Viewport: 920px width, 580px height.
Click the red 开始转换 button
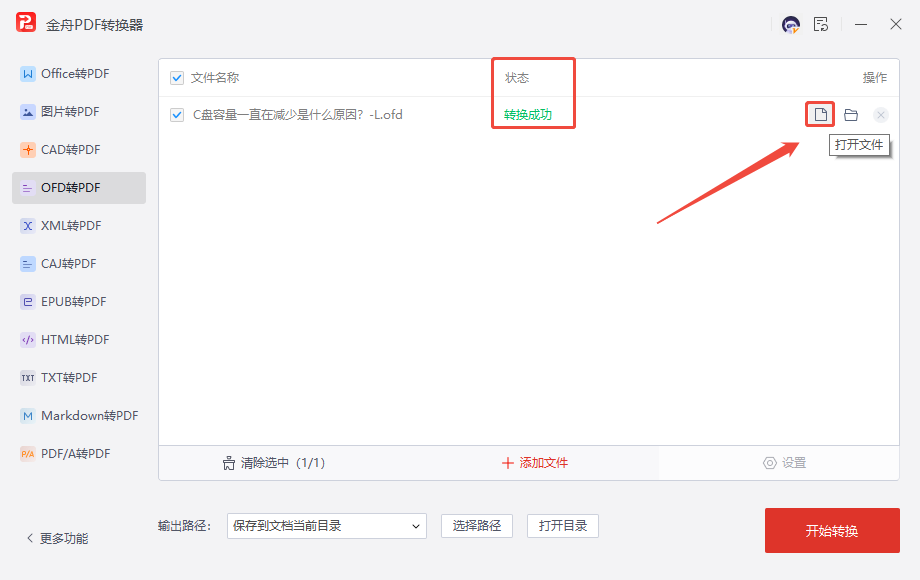tap(832, 531)
